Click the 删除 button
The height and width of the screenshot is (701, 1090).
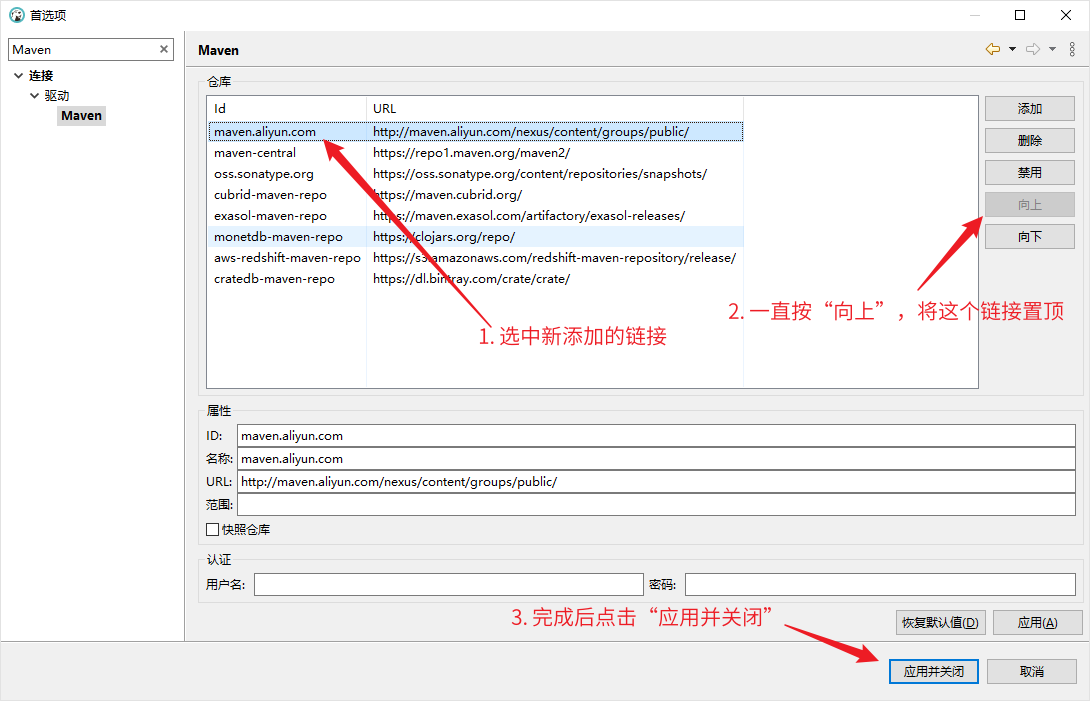[x=1029, y=141]
